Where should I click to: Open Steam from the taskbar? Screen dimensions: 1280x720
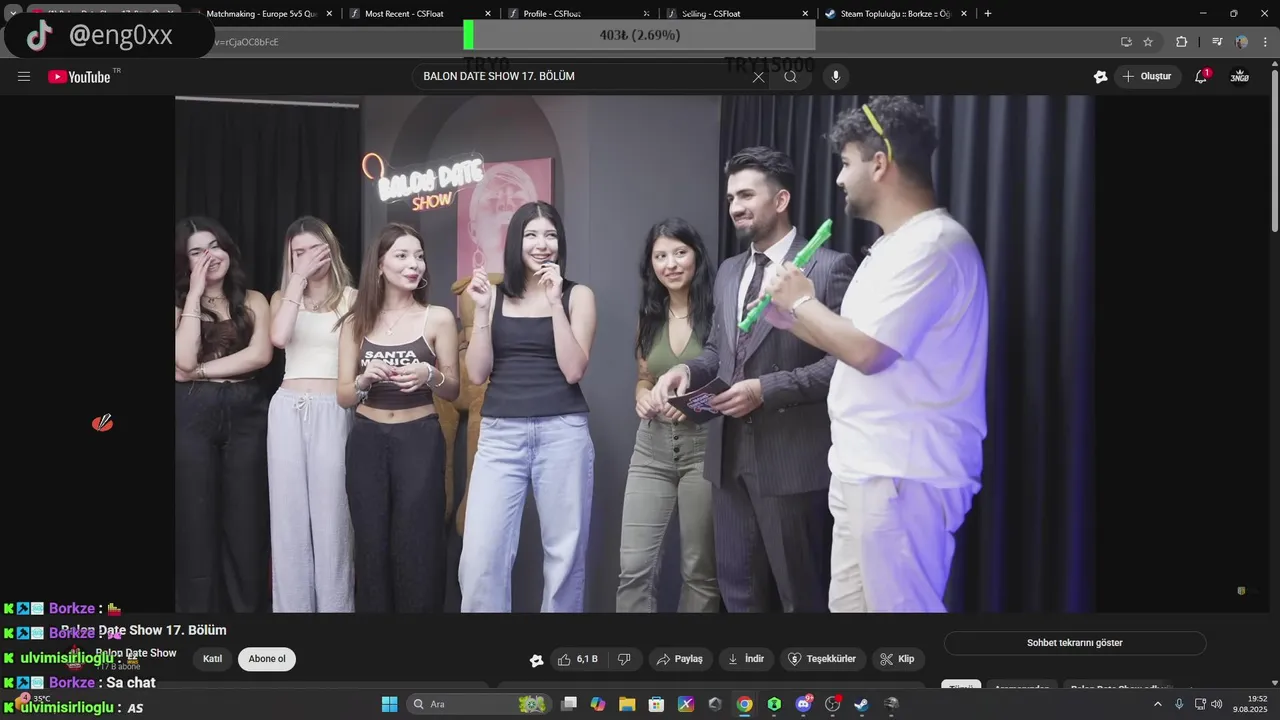862,704
